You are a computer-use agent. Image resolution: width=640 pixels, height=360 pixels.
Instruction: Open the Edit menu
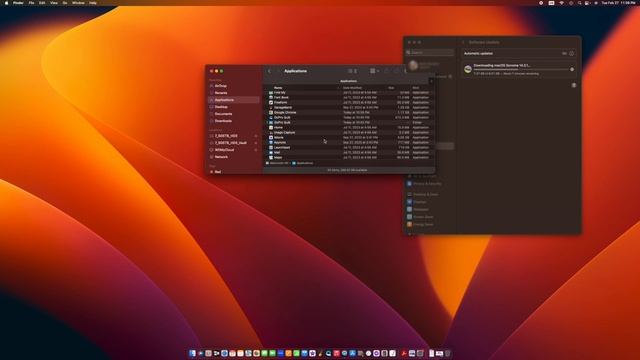click(x=42, y=3)
